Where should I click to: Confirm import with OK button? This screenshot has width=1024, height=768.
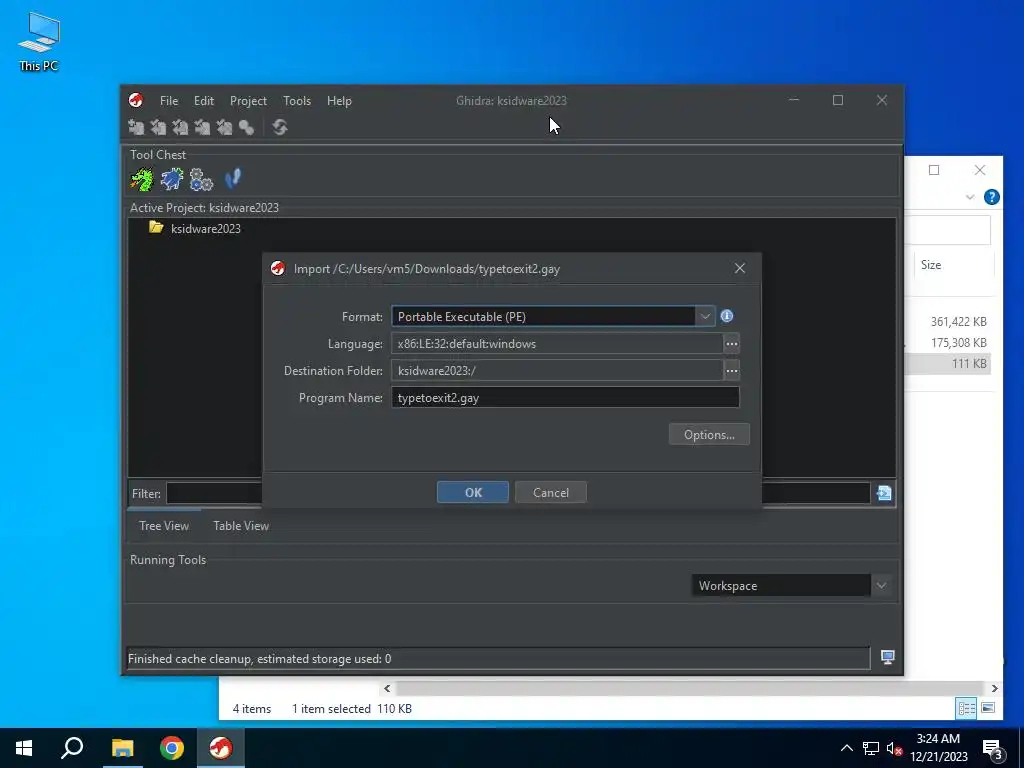[x=473, y=492]
